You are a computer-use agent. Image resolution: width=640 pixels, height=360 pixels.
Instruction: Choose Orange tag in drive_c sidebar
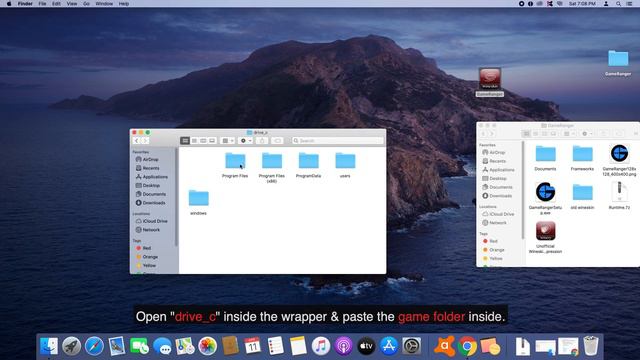pyautogui.click(x=150, y=257)
